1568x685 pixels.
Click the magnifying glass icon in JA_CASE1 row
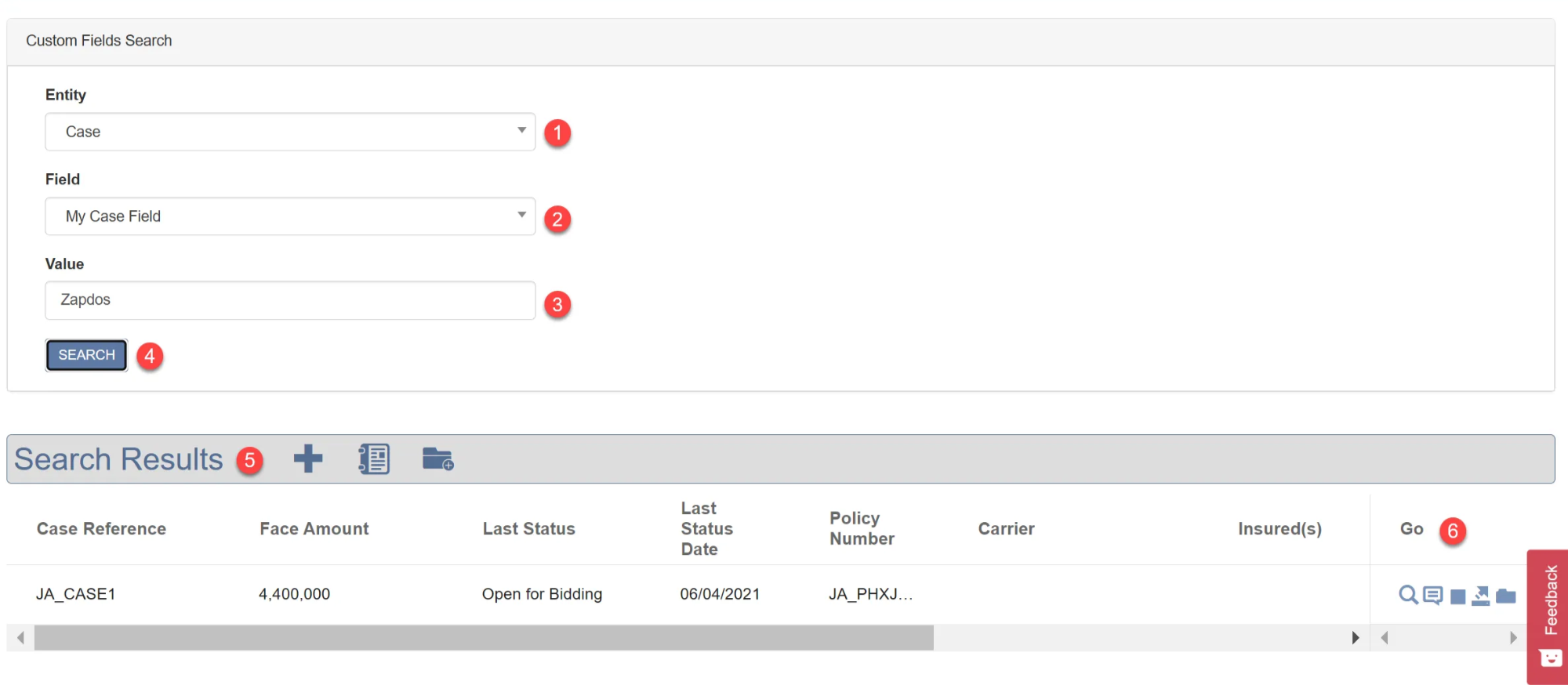pos(1408,595)
